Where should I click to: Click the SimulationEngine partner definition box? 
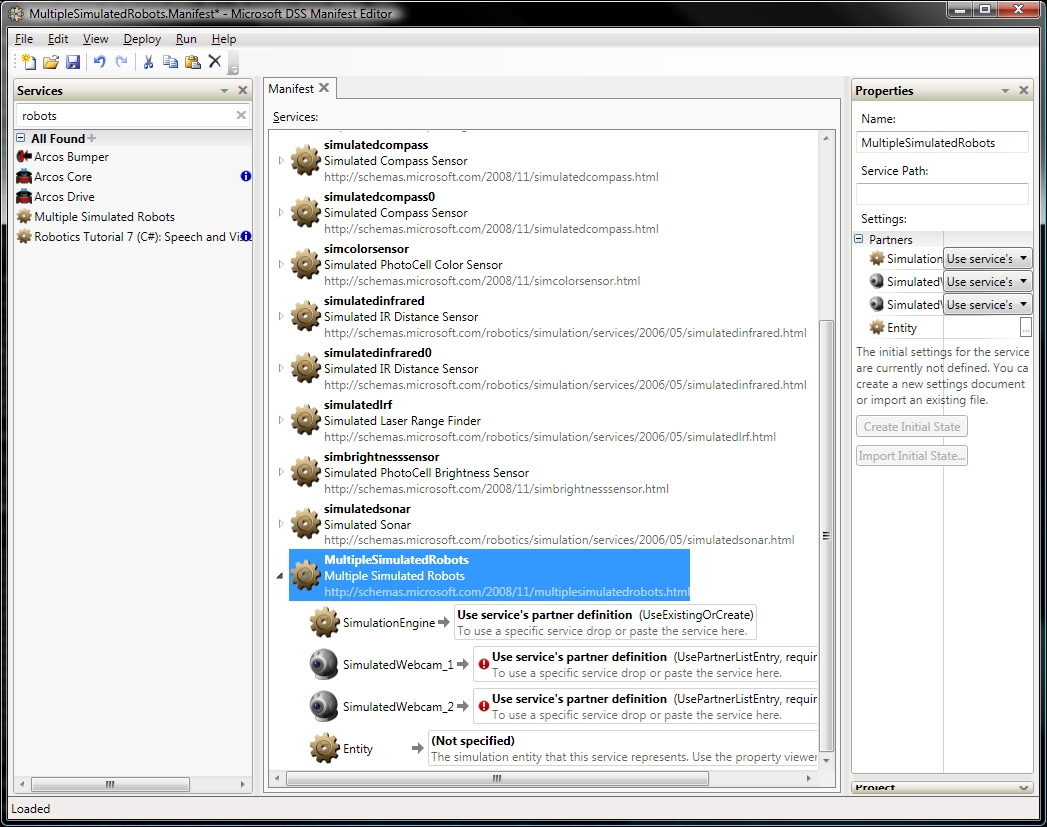[605, 622]
